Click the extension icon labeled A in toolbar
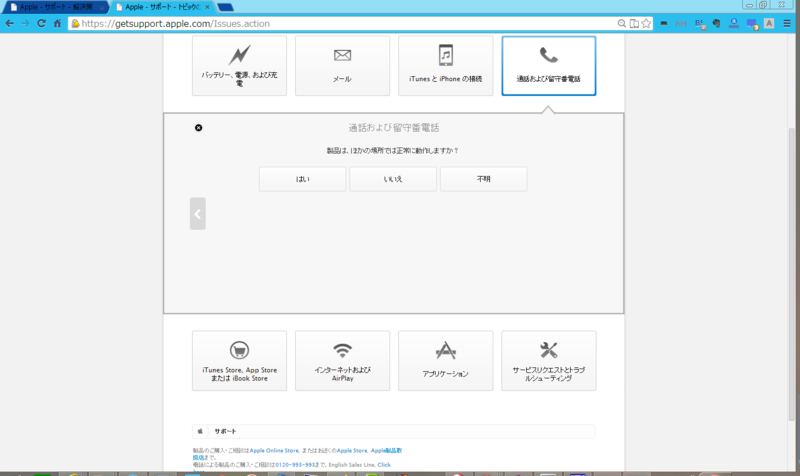The height and width of the screenshot is (476, 800). pos(769,23)
